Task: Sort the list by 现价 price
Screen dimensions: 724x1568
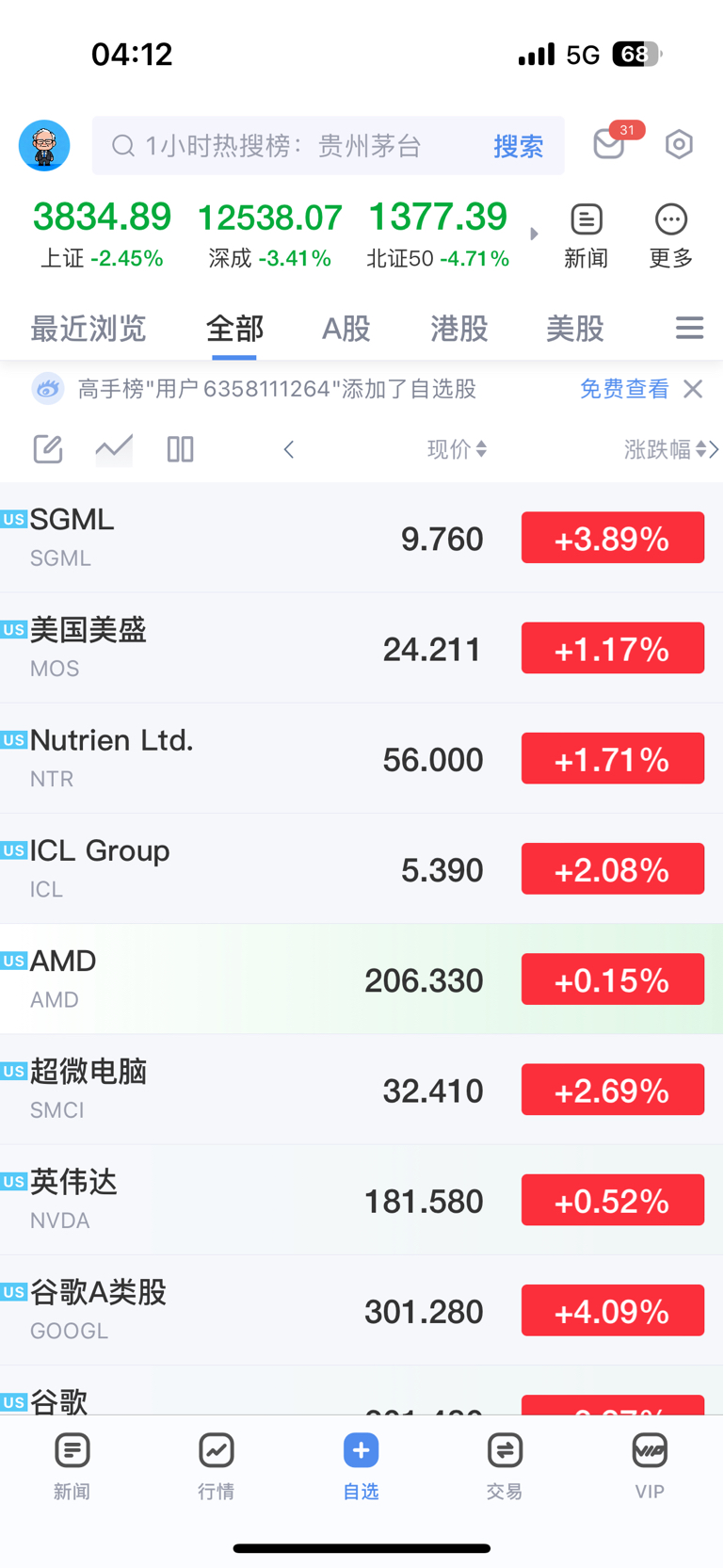Action: point(457,449)
